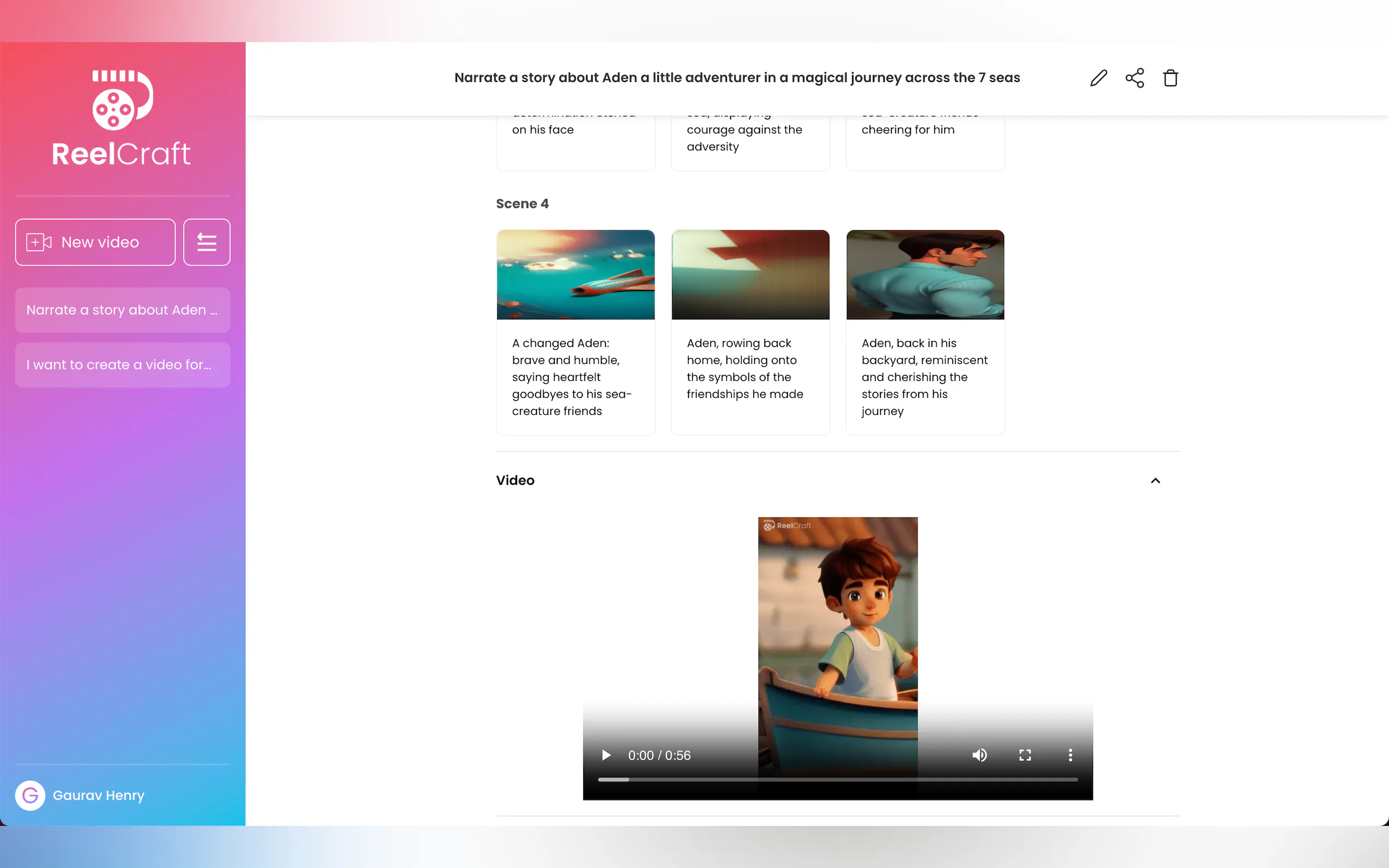Click Gaurav Henry account avatar

30,795
